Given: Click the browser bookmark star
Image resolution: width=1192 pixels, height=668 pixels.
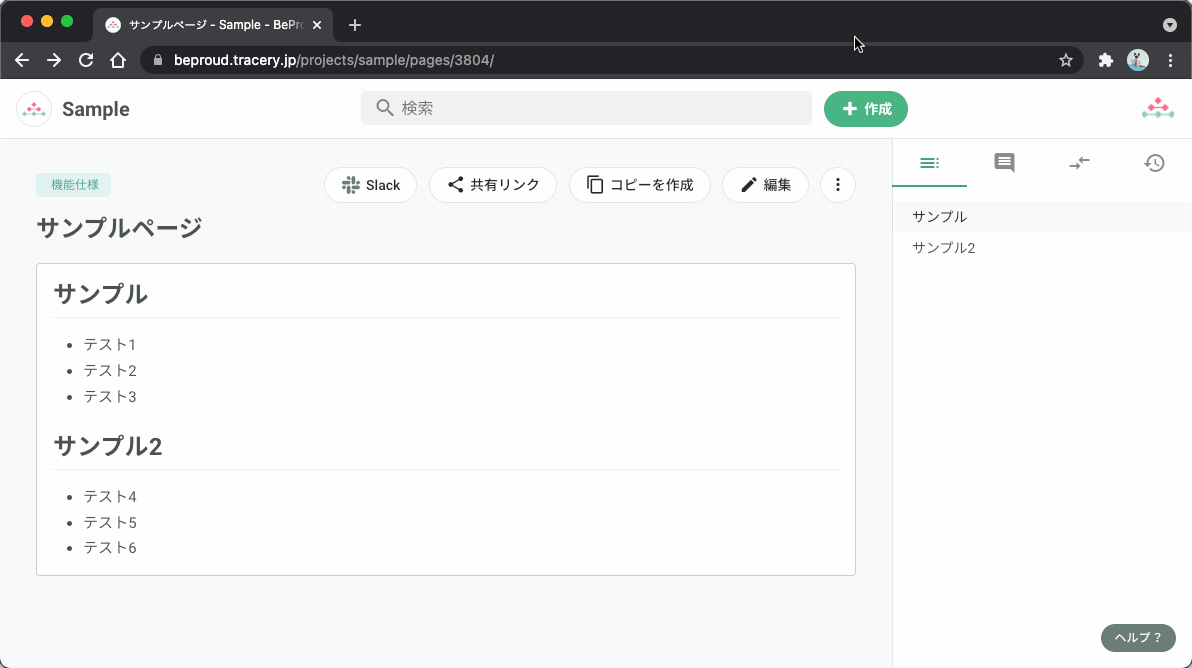Looking at the screenshot, I should (1065, 60).
